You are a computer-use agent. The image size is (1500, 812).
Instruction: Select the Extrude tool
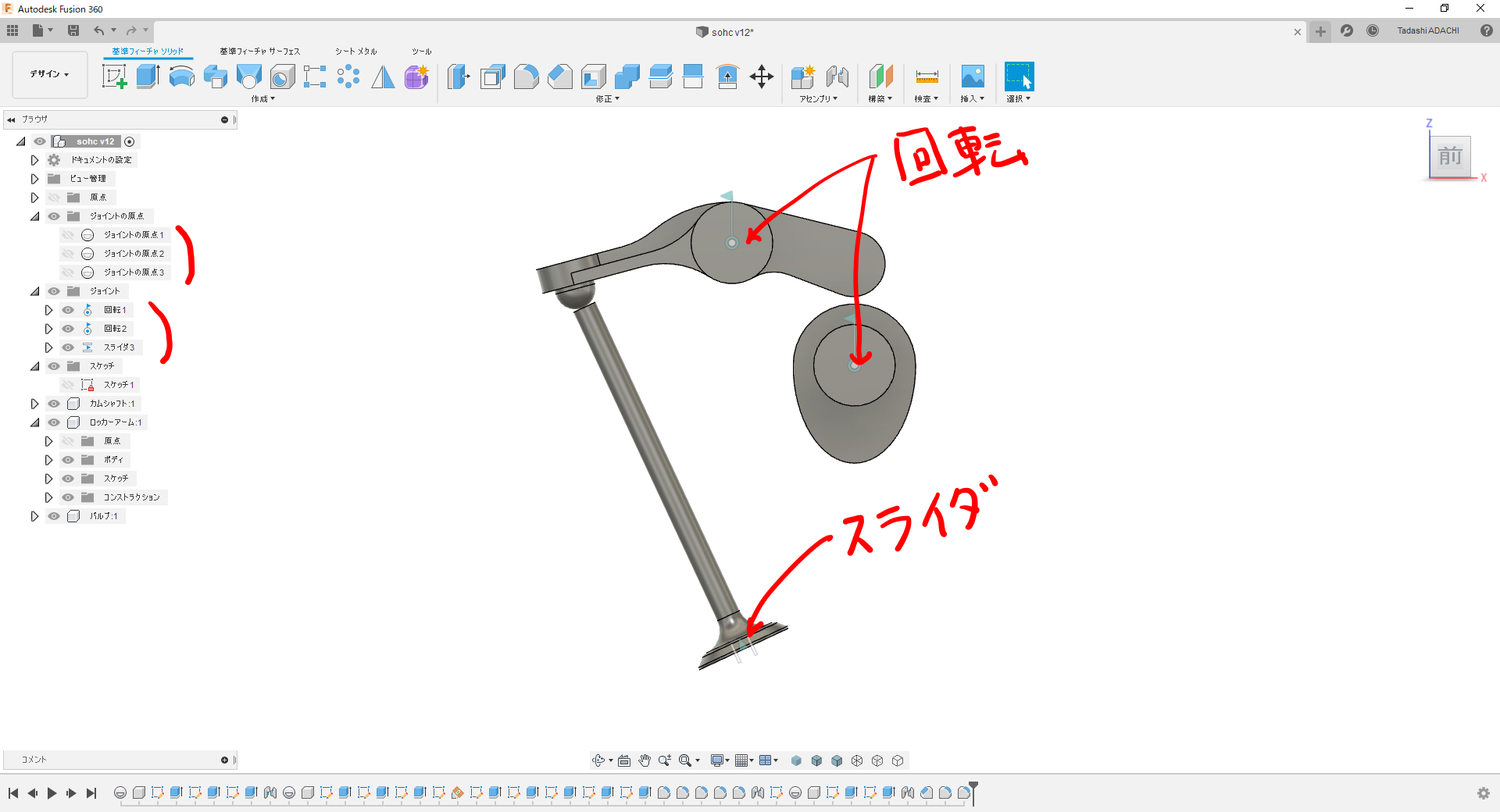pos(148,77)
